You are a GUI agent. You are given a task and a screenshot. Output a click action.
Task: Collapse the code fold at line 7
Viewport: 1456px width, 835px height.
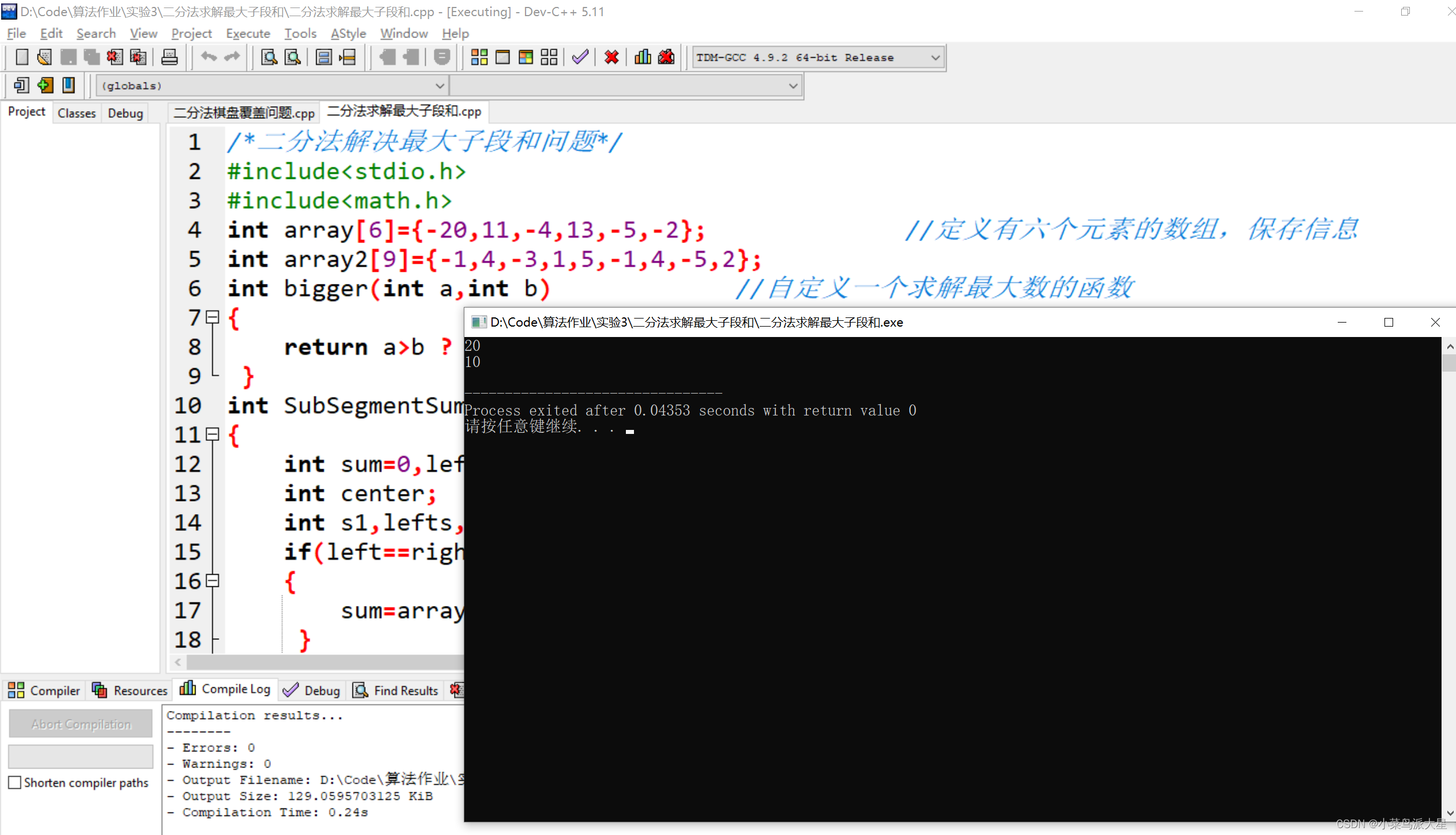tap(213, 317)
